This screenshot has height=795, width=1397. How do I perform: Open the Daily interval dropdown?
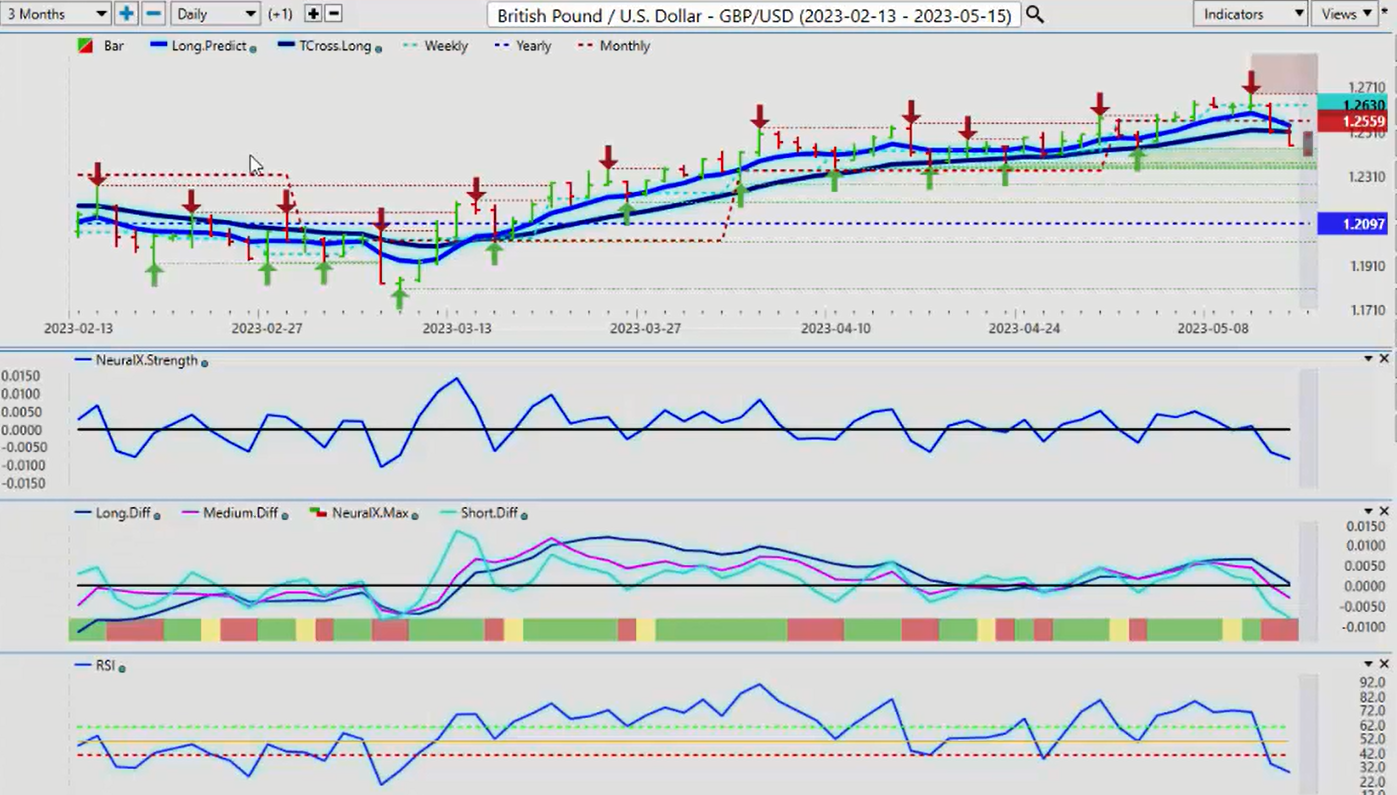[215, 14]
